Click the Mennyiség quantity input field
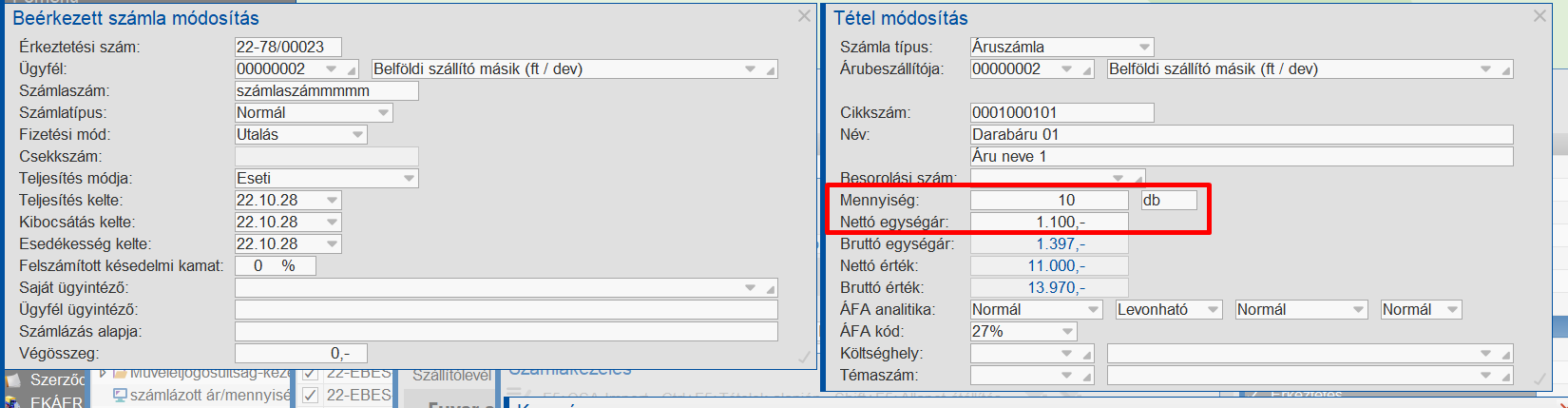The image size is (1568, 408). (1049, 201)
